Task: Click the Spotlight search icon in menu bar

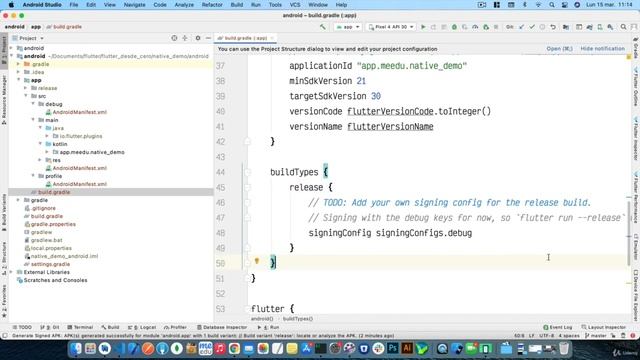Action: pos(552,5)
